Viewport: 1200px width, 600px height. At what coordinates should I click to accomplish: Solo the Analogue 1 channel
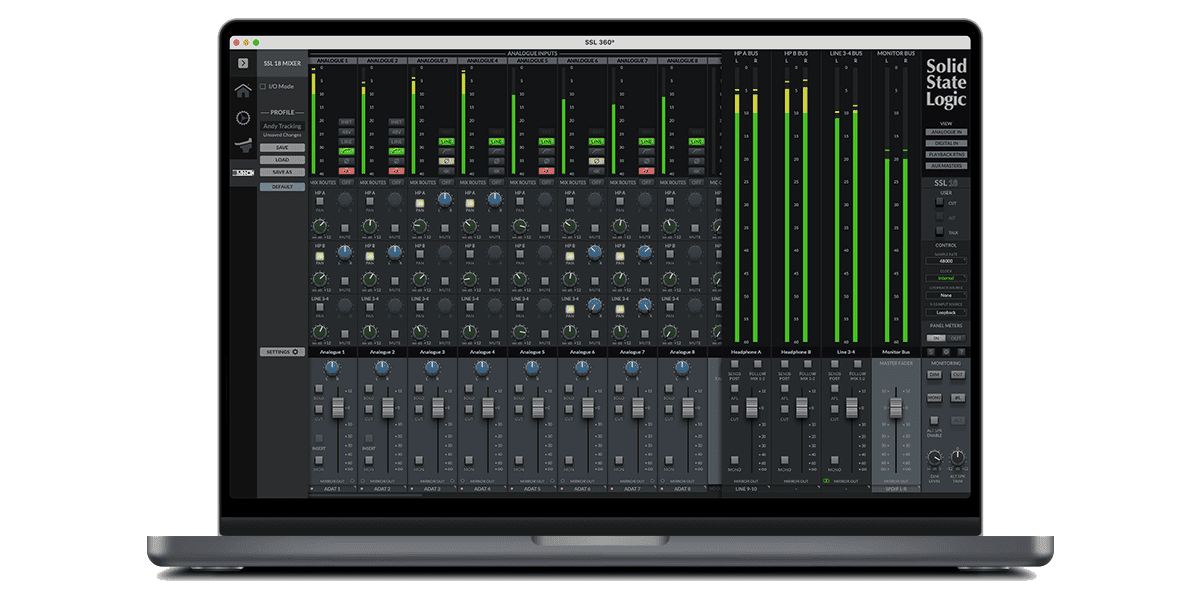(319, 388)
